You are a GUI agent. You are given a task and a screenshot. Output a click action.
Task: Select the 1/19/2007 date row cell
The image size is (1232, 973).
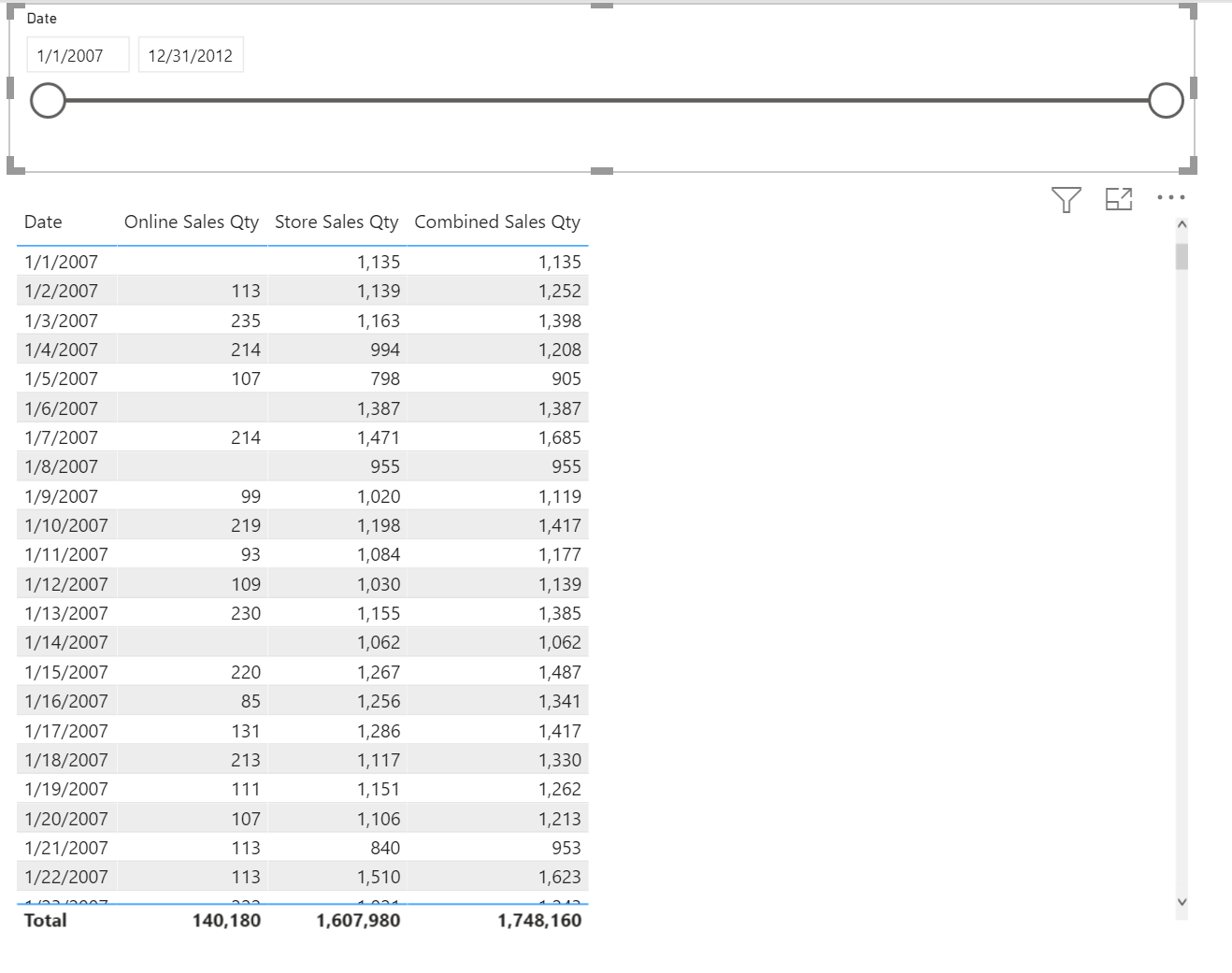(66, 789)
